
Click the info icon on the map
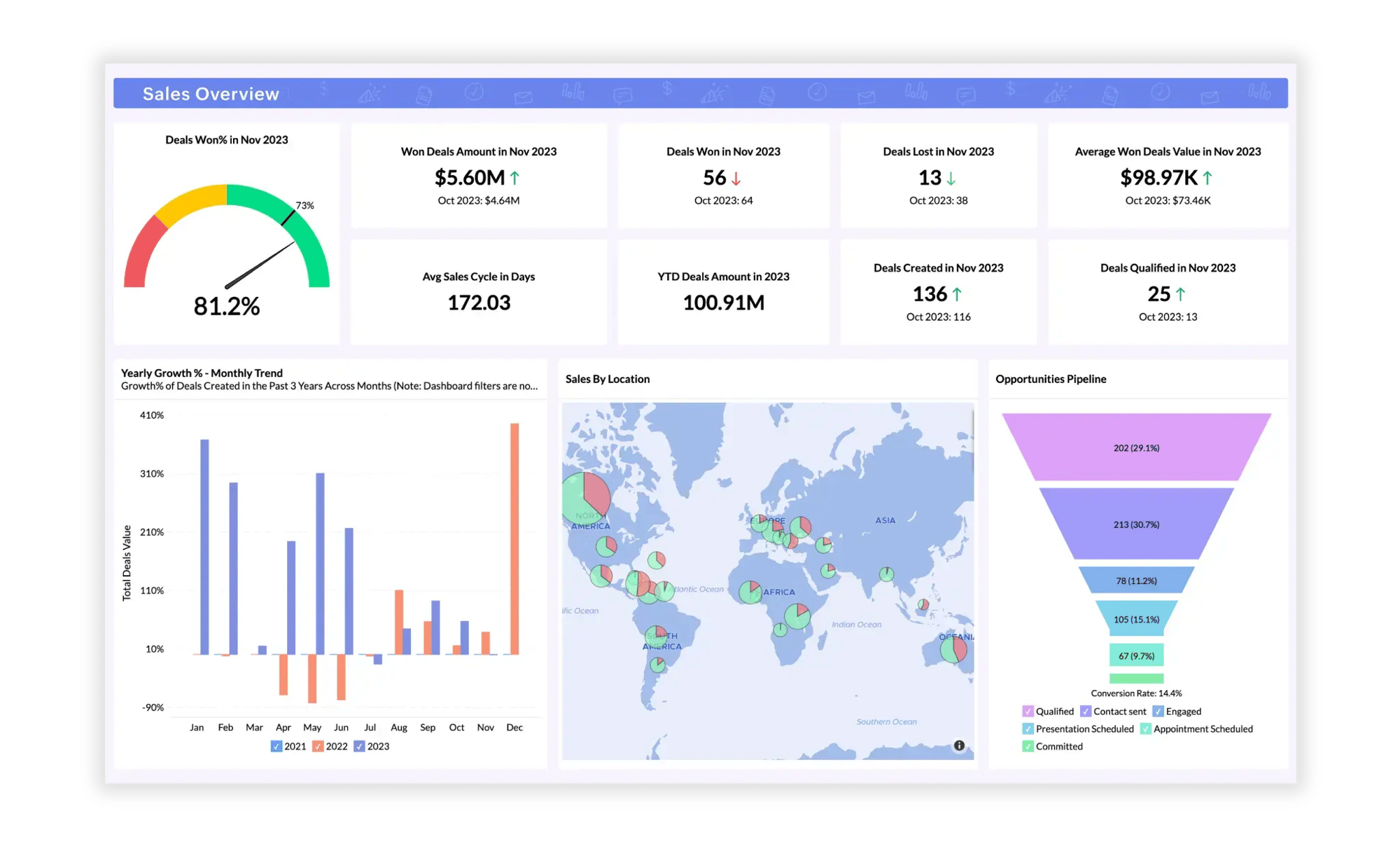click(x=959, y=745)
